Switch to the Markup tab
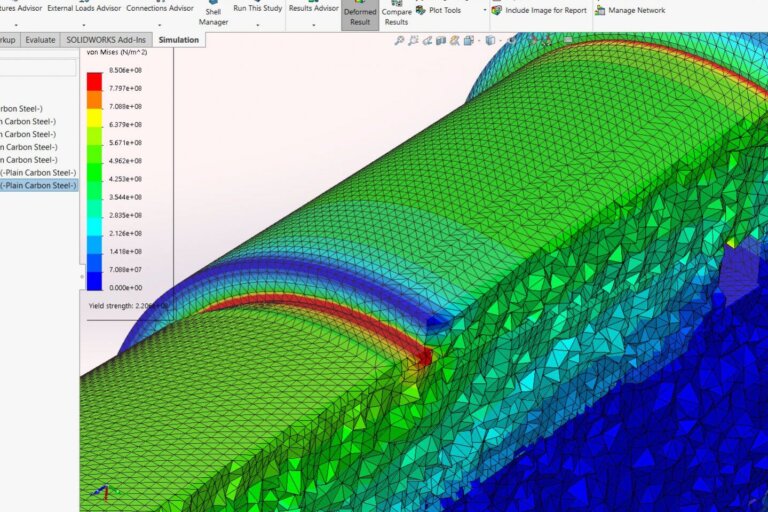768x512 pixels. pos(8,40)
